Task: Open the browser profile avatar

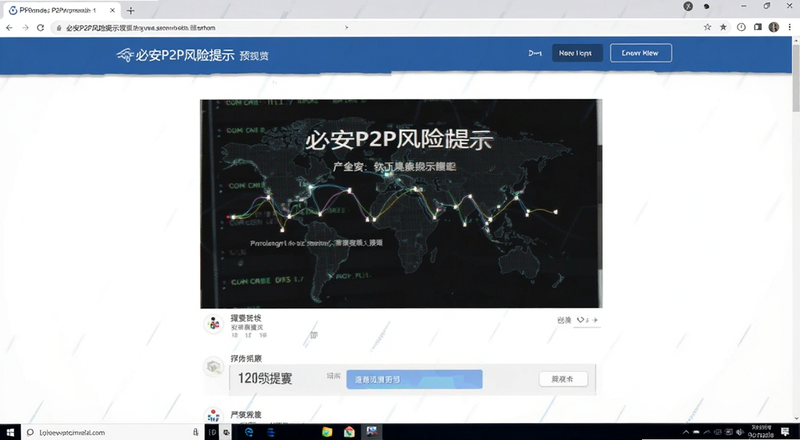Action: pos(773,27)
